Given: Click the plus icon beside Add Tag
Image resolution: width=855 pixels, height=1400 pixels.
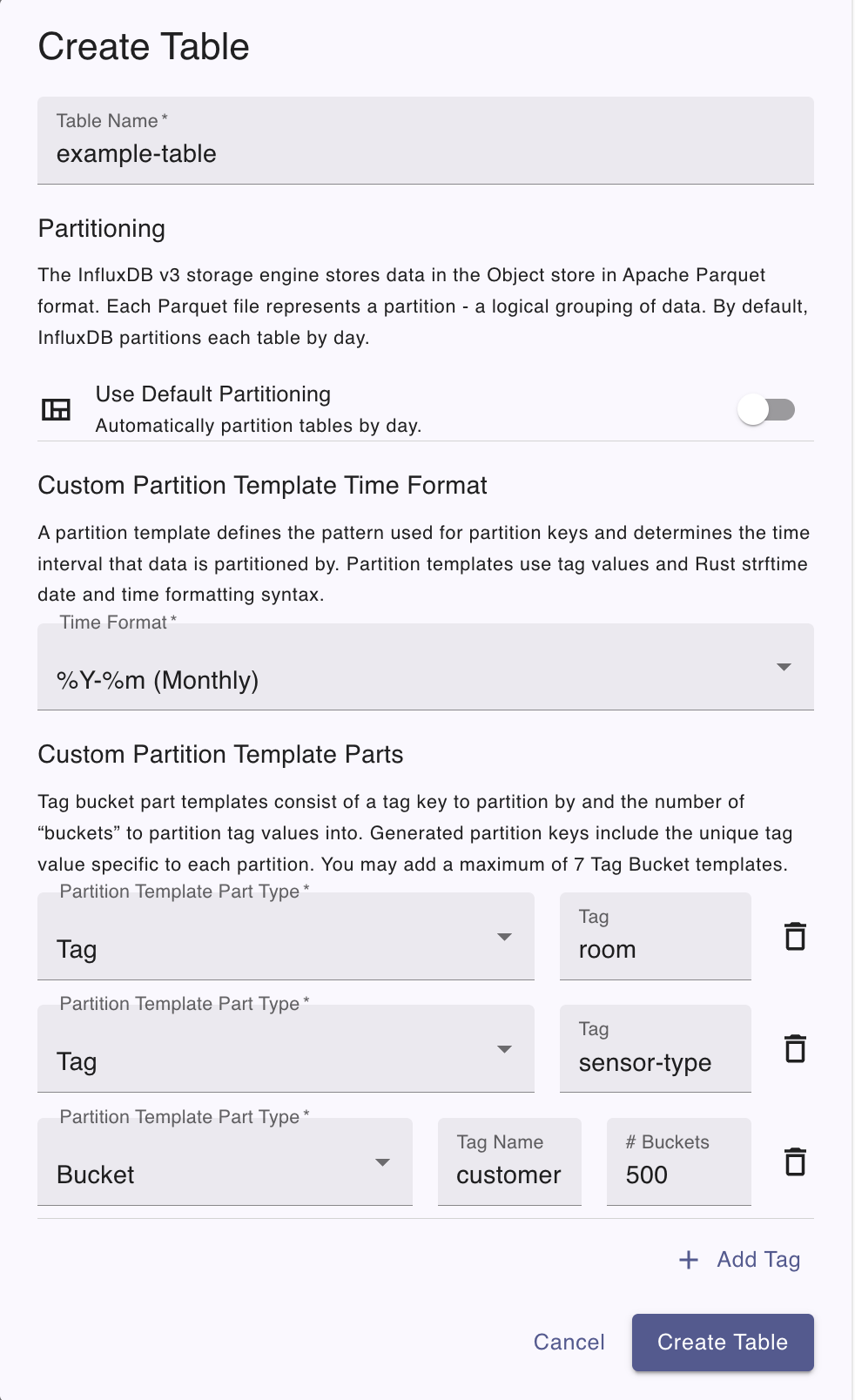Looking at the screenshot, I should click(688, 1260).
